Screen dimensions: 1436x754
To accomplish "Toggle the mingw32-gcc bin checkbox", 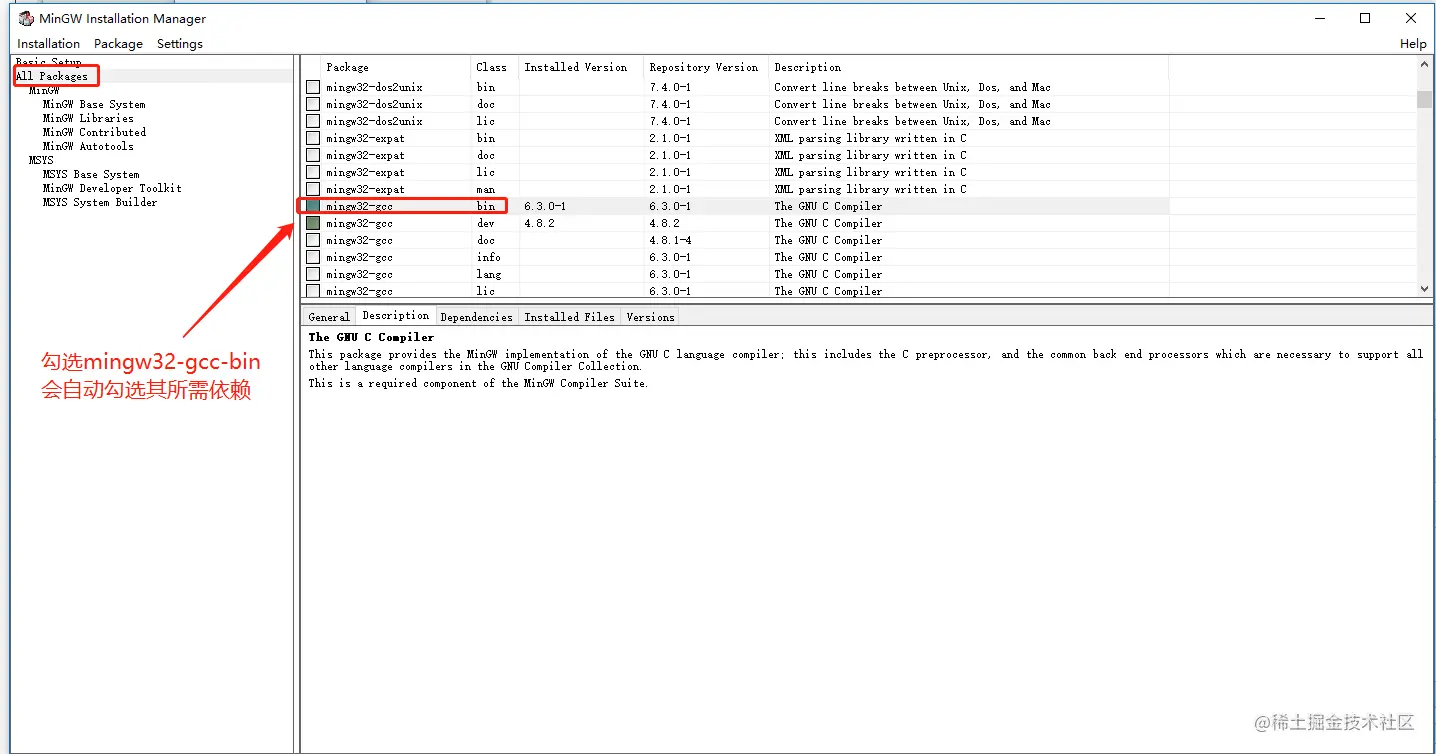I will (x=313, y=207).
